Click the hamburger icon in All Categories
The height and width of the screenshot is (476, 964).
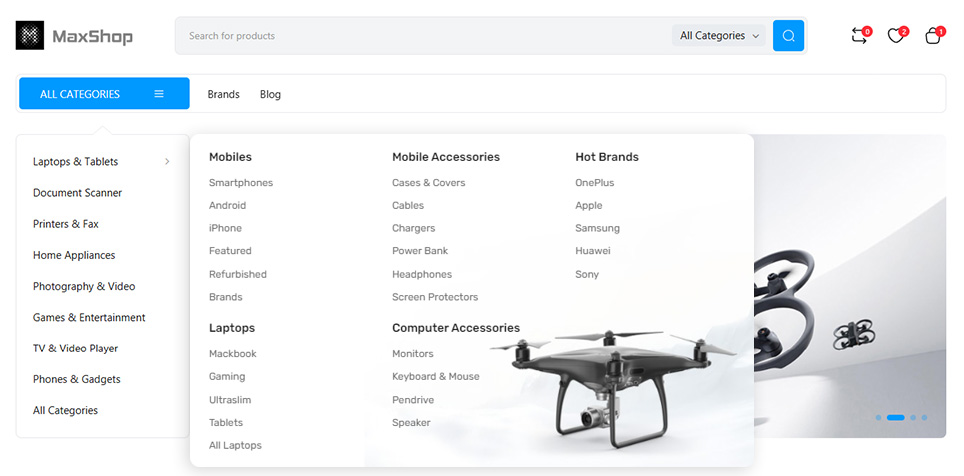[x=159, y=94]
